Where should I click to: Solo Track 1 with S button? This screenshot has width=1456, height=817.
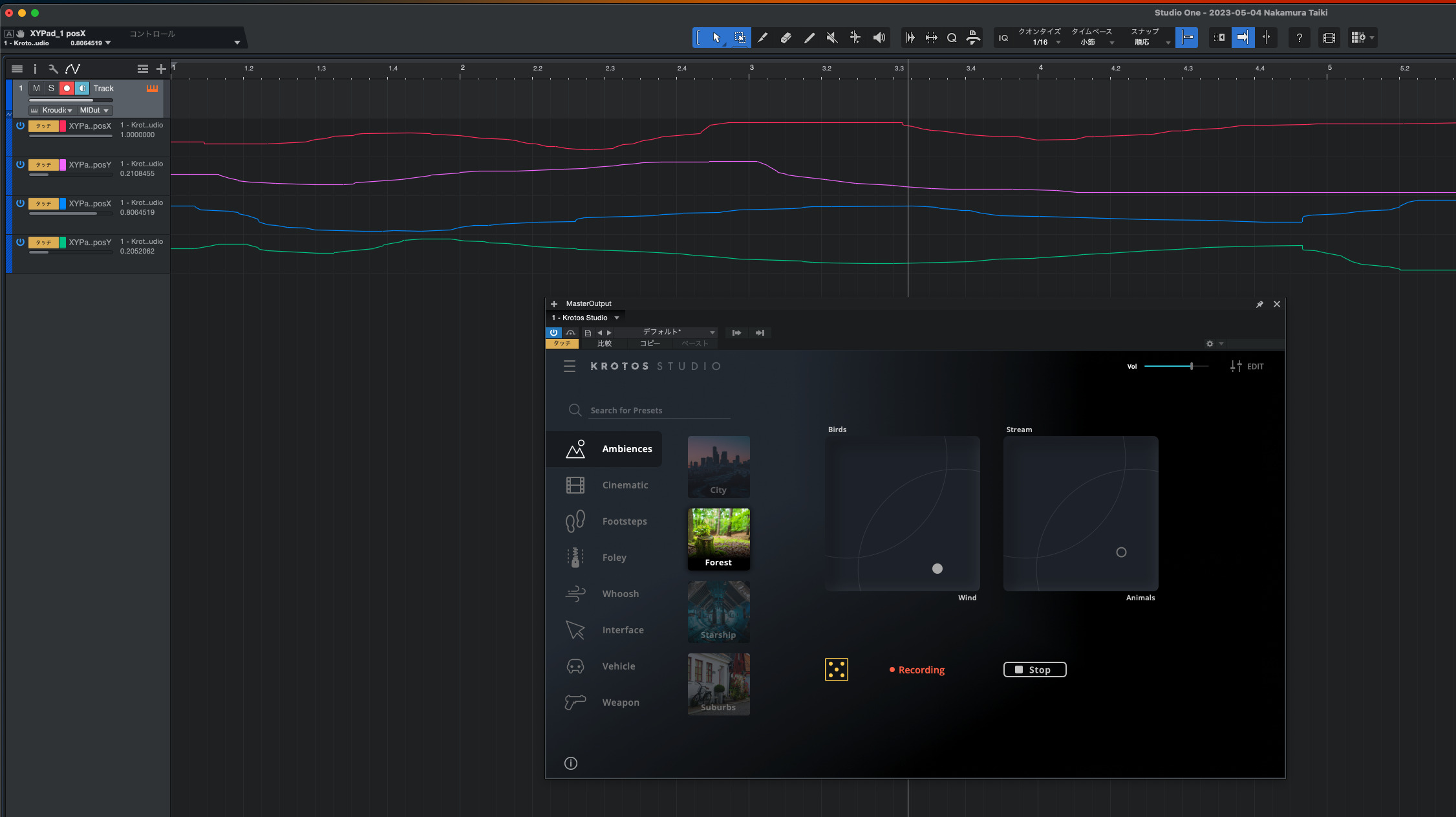click(51, 88)
